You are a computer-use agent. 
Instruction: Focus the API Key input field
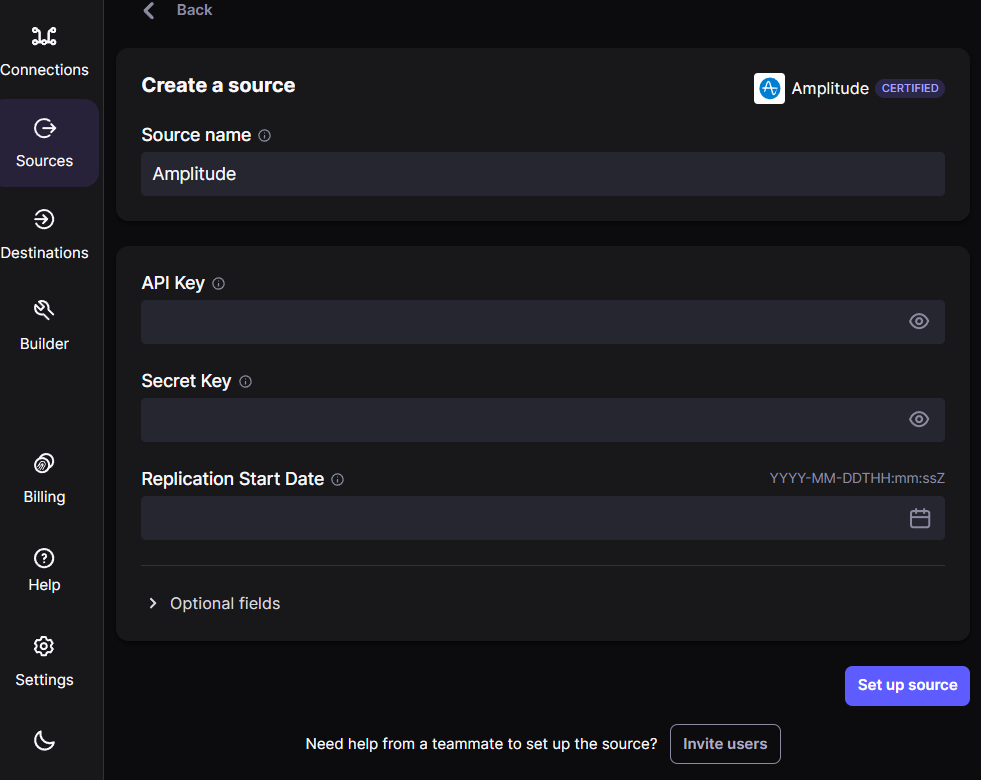pyautogui.click(x=542, y=322)
